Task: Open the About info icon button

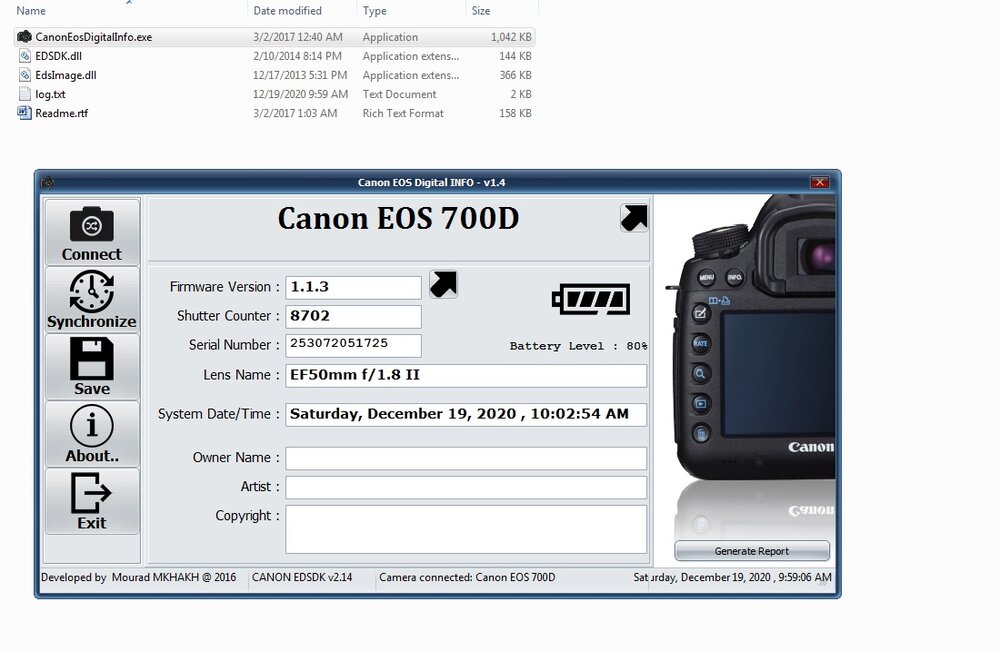Action: [x=91, y=434]
